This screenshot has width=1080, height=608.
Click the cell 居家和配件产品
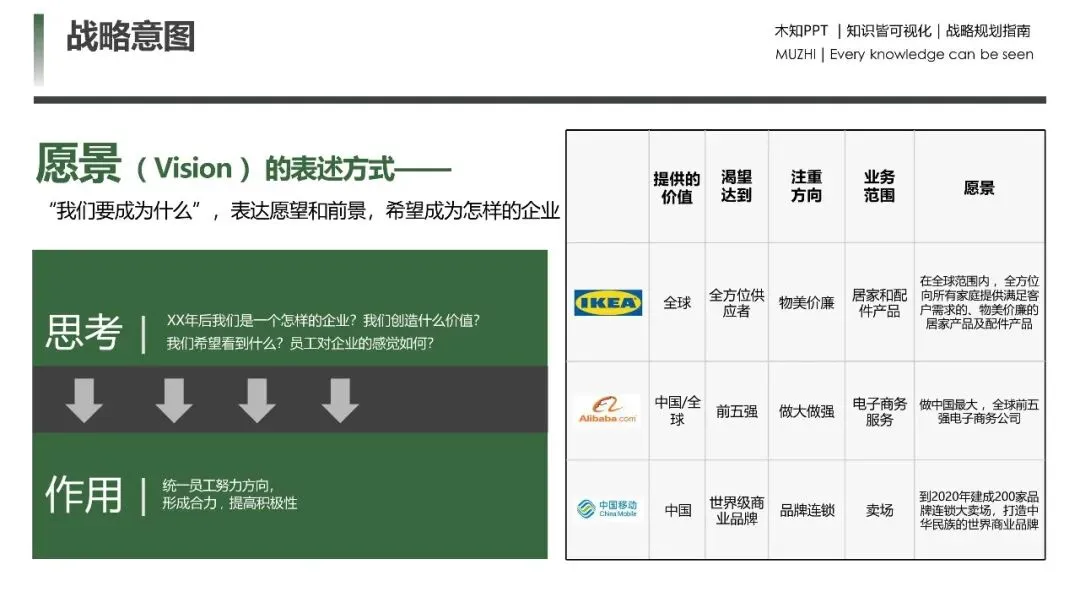click(880, 303)
